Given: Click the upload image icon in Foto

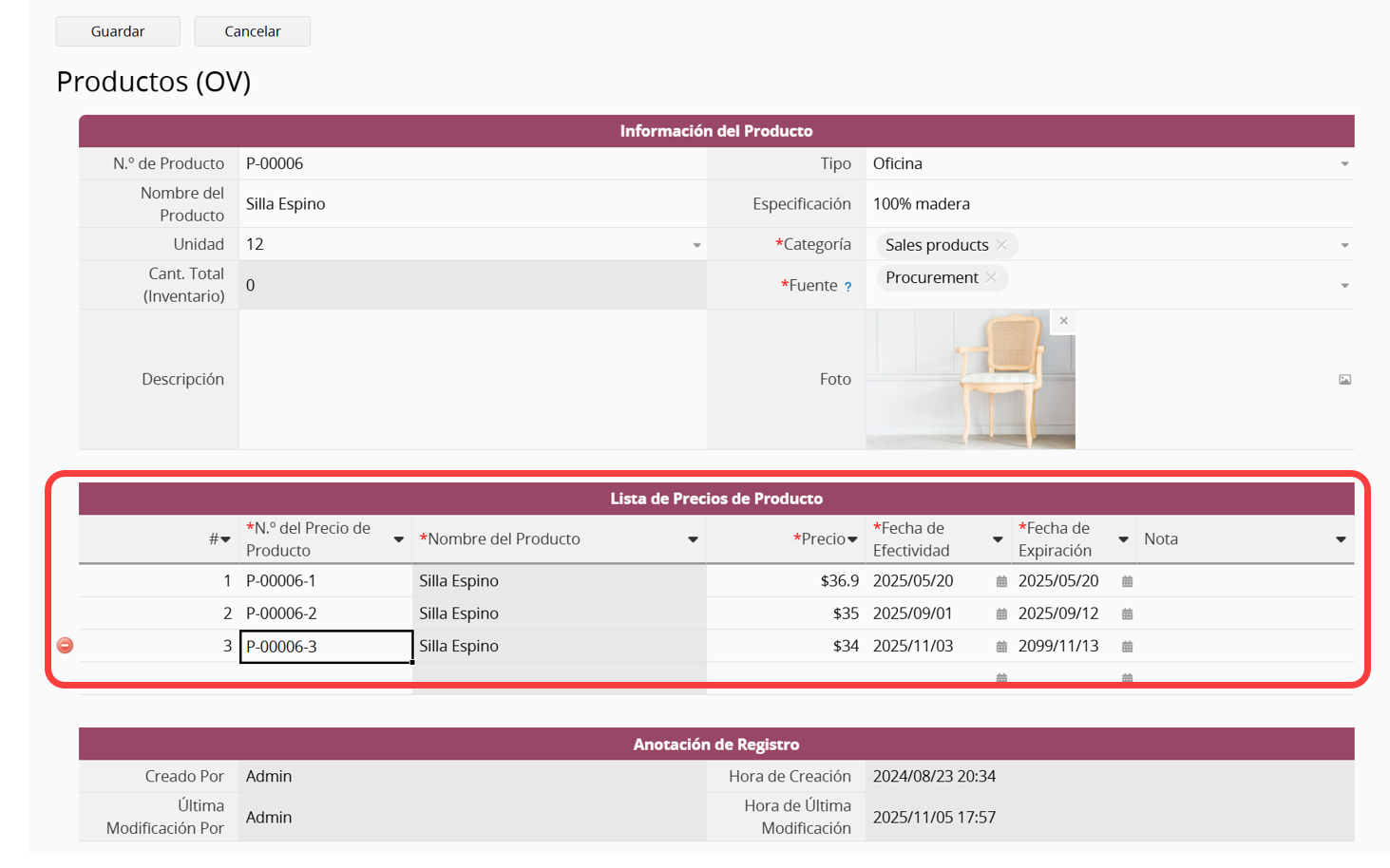Looking at the screenshot, I should click(x=1344, y=380).
